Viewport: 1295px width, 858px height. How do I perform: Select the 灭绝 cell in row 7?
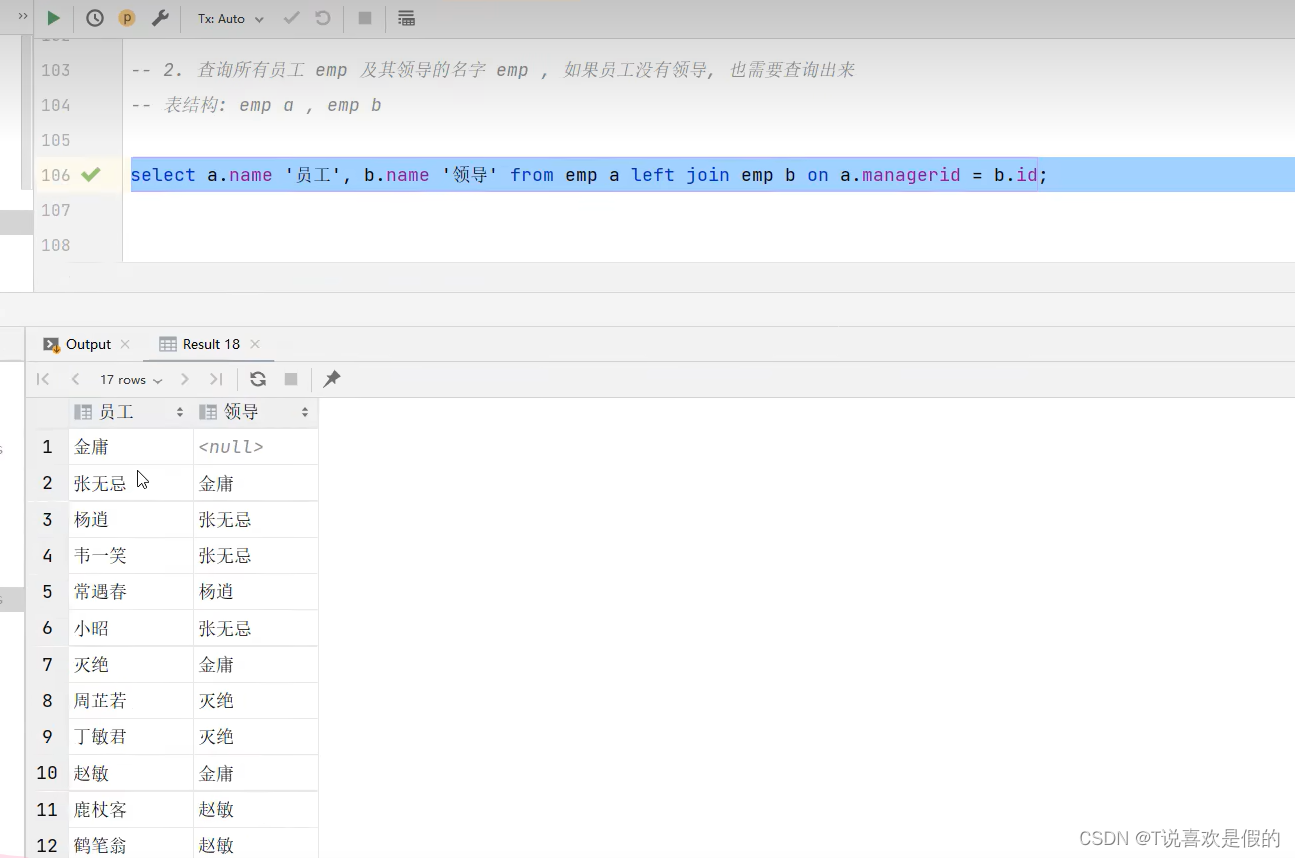click(130, 665)
